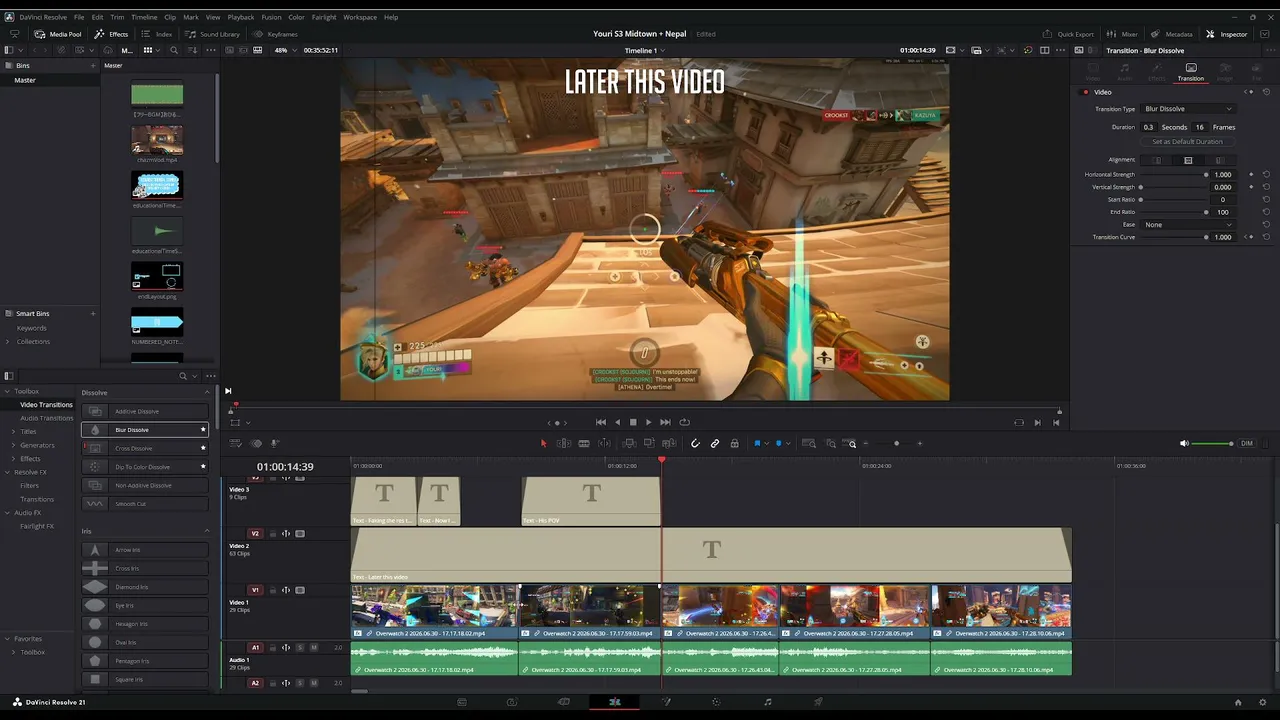Open the Project Manager home icon
This screenshot has width=1280, height=720.
point(1238,702)
